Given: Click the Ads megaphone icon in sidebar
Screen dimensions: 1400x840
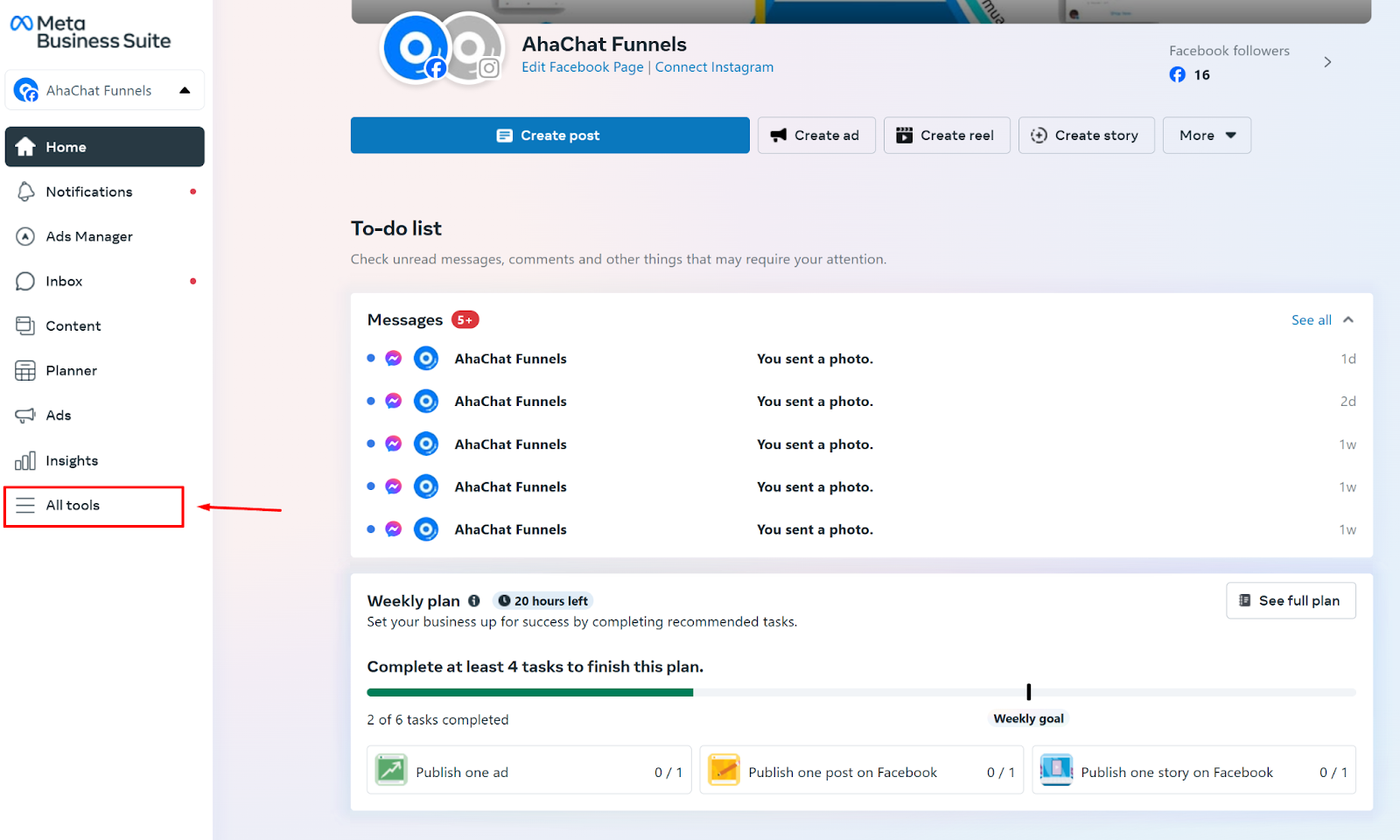Looking at the screenshot, I should pos(25,416).
